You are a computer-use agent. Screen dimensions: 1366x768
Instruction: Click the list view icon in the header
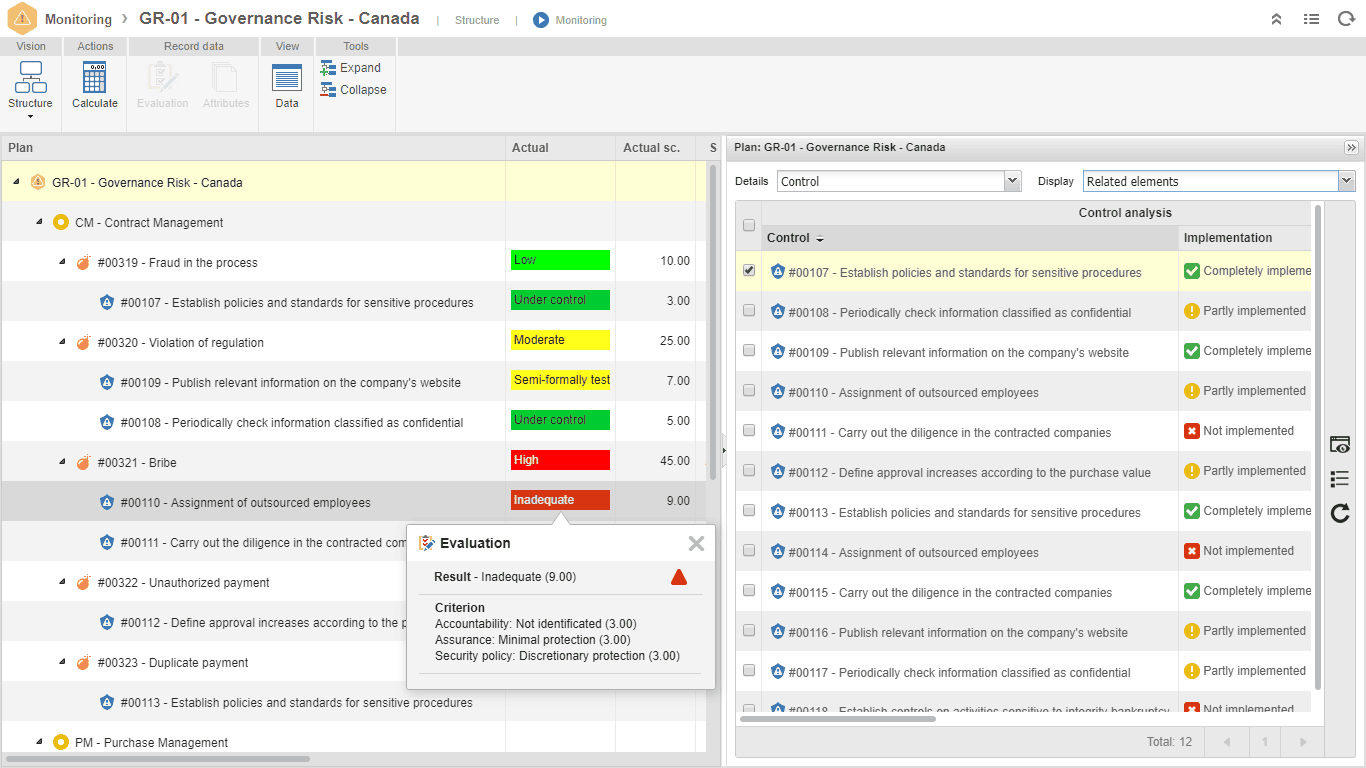pyautogui.click(x=1312, y=19)
